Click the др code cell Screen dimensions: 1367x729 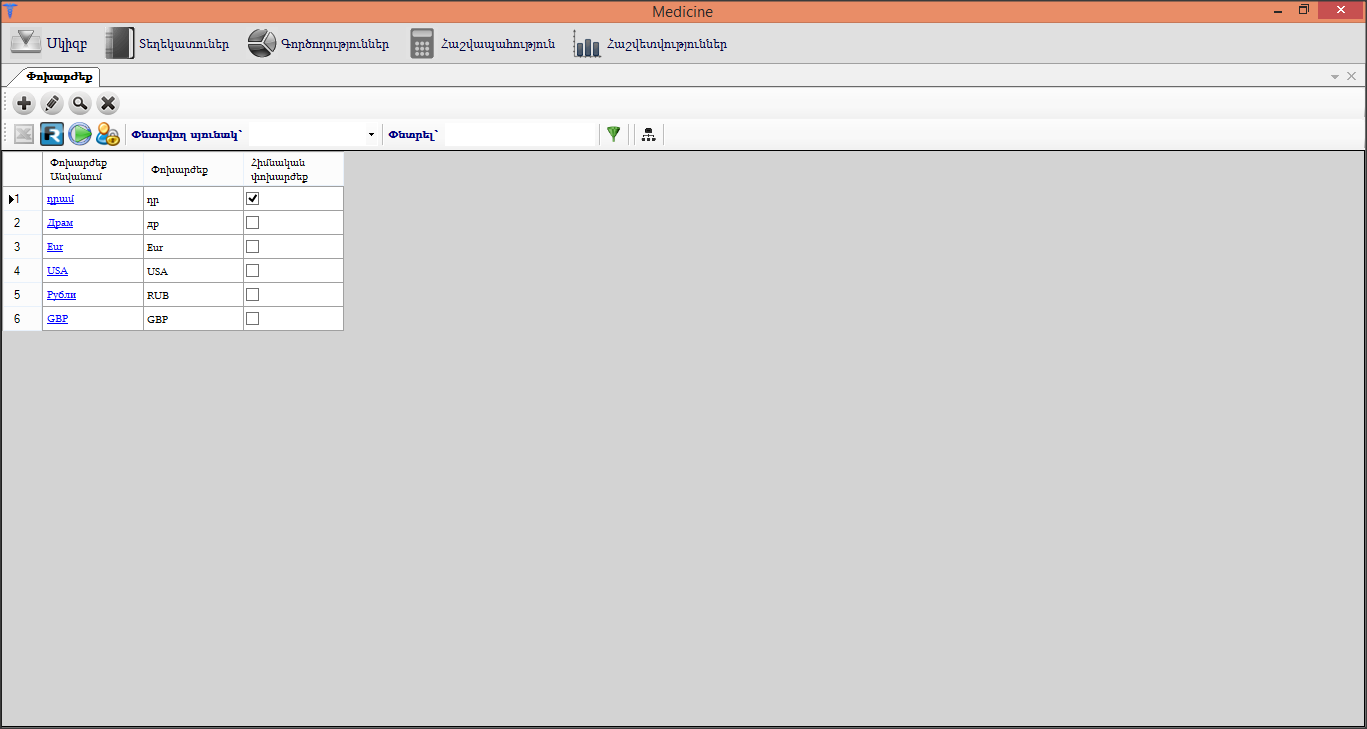pos(194,223)
